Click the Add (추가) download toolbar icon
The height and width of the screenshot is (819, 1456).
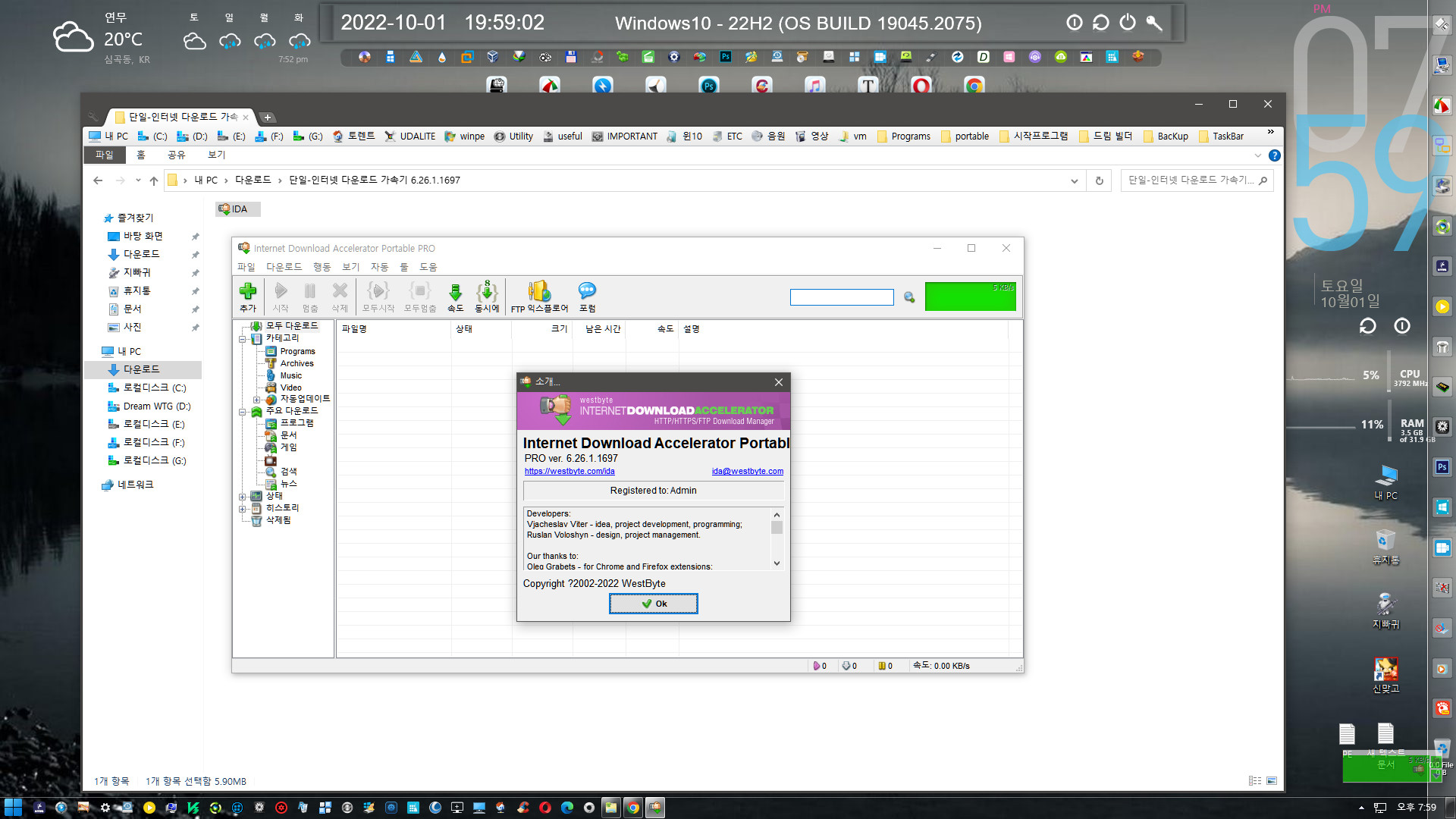click(248, 297)
